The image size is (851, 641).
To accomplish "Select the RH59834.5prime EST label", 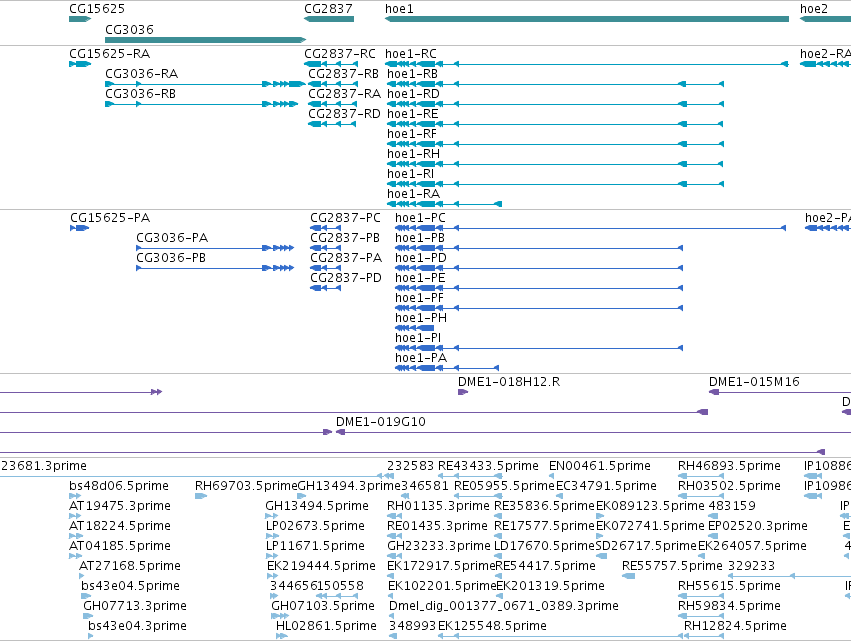I will click(729, 606).
